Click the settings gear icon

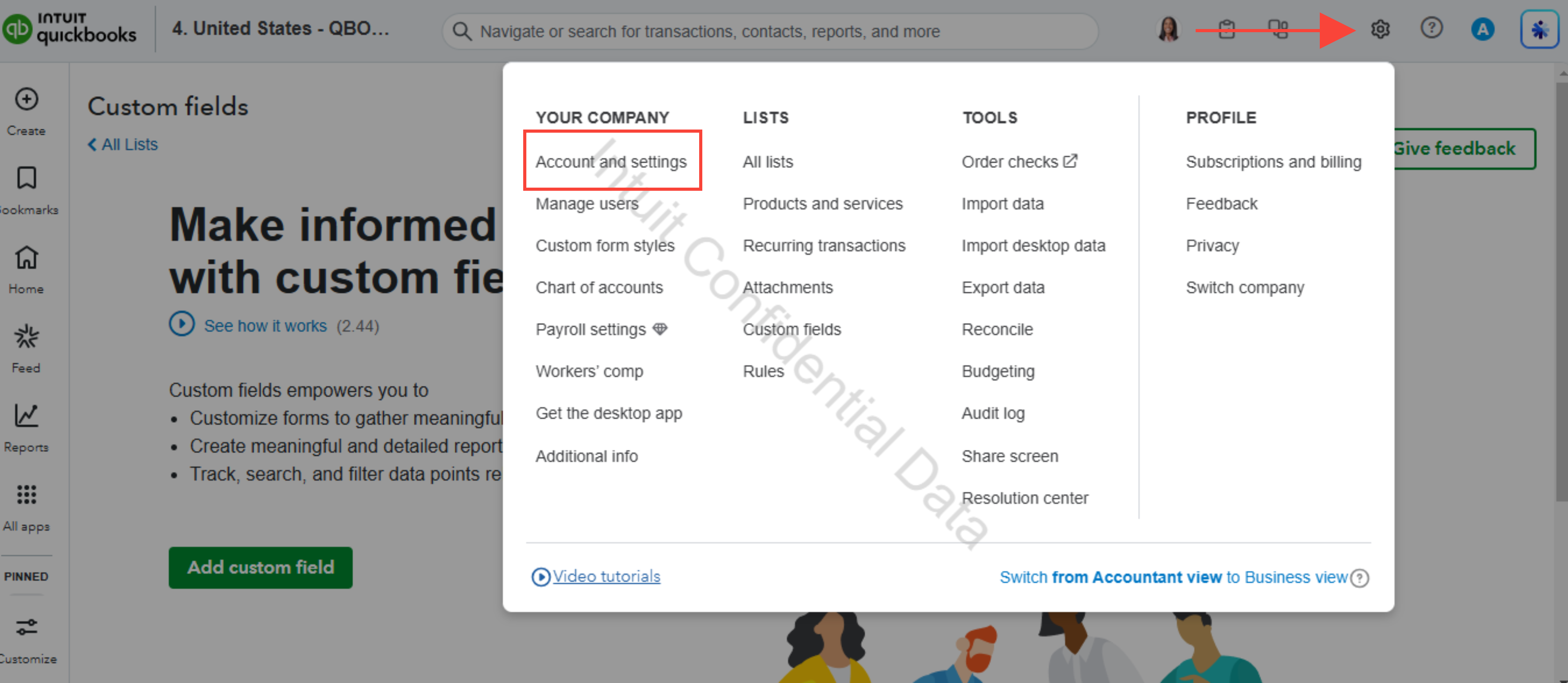tap(1380, 29)
